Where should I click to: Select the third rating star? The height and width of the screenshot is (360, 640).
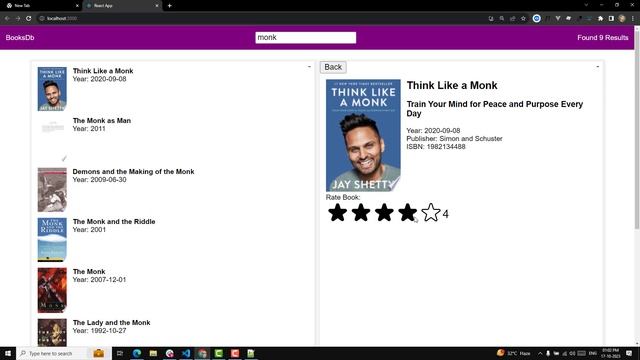pos(384,213)
